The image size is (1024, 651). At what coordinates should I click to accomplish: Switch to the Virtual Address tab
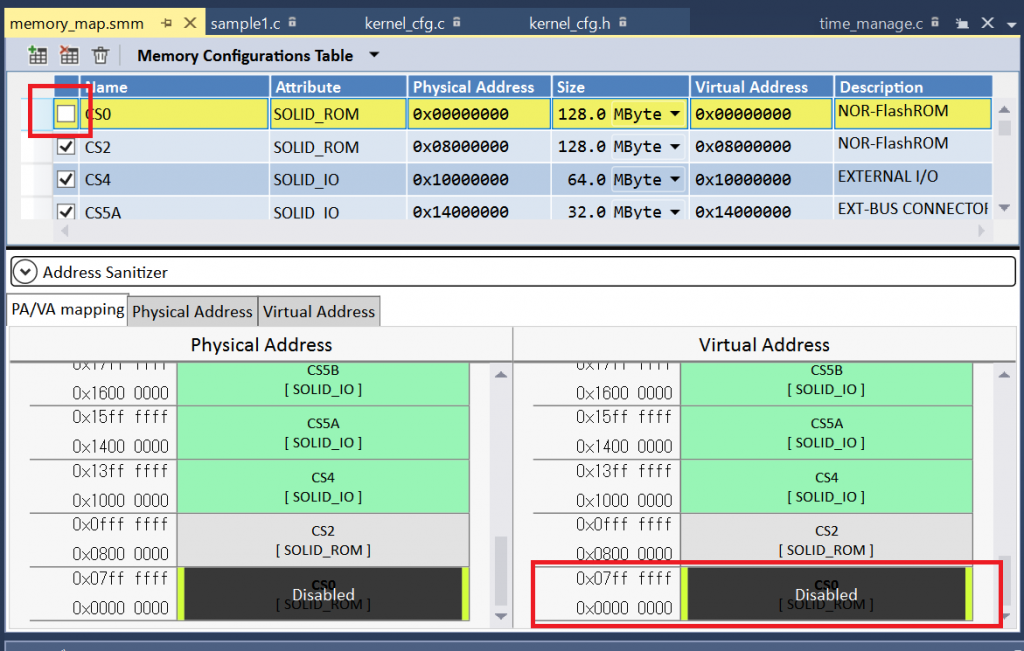pyautogui.click(x=318, y=312)
